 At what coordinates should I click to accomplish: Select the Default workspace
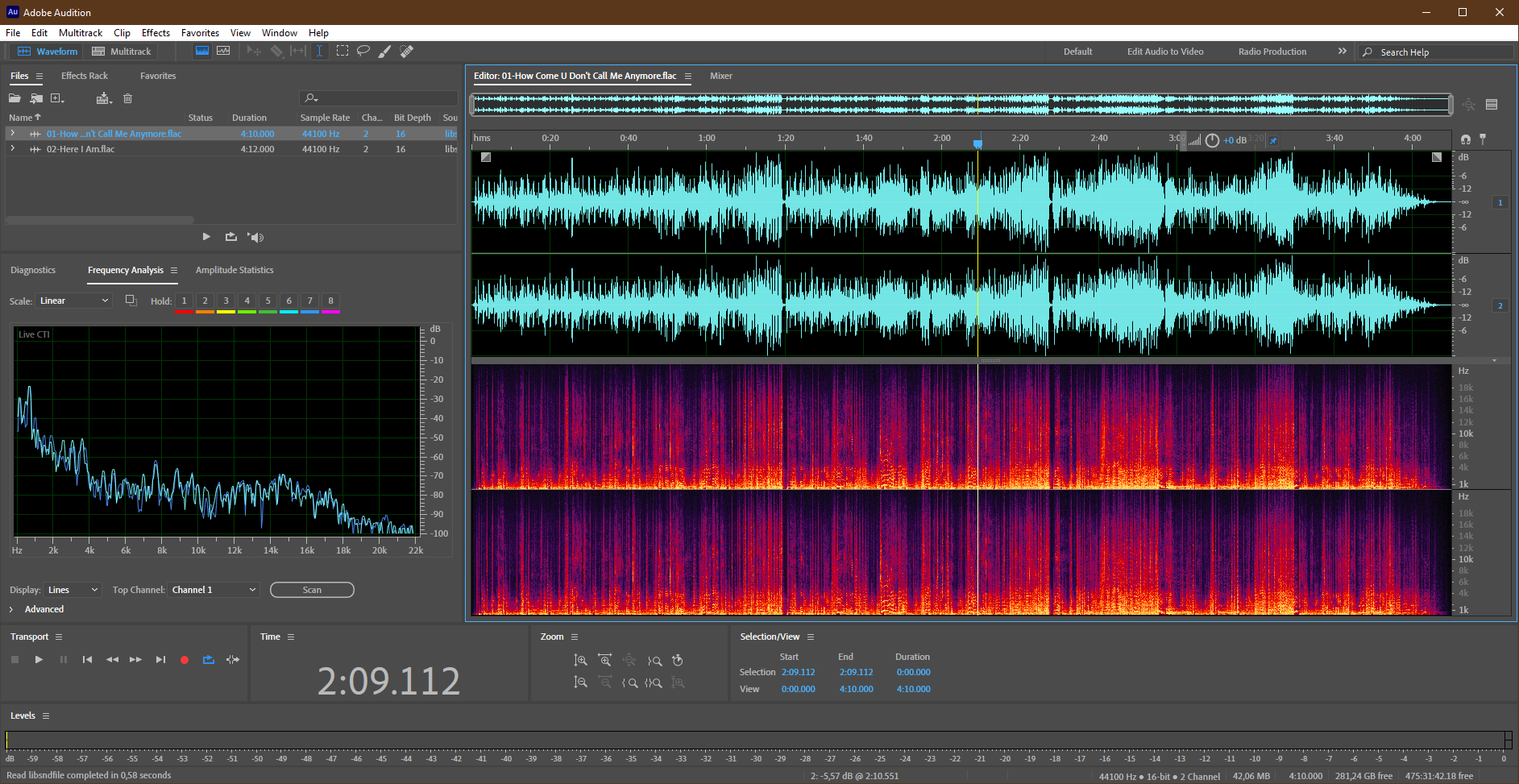(x=1077, y=52)
